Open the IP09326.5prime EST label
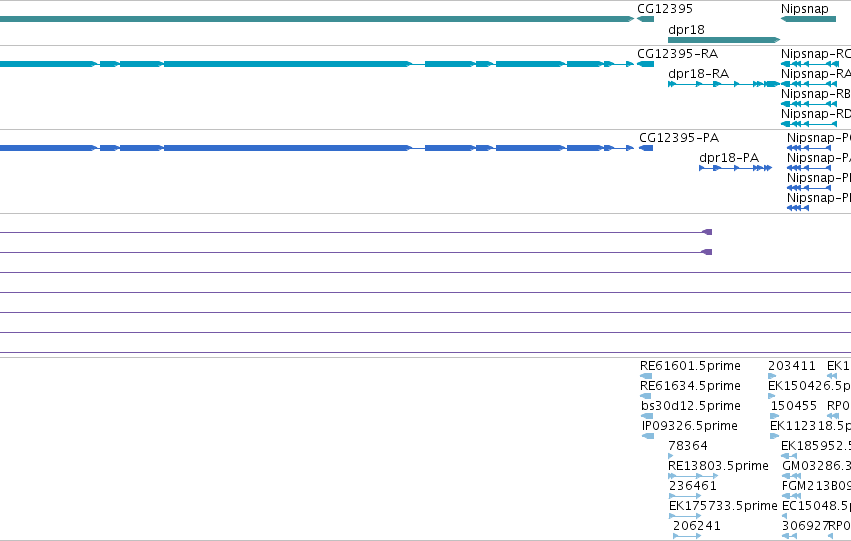The width and height of the screenshot is (851, 541). pos(689,426)
